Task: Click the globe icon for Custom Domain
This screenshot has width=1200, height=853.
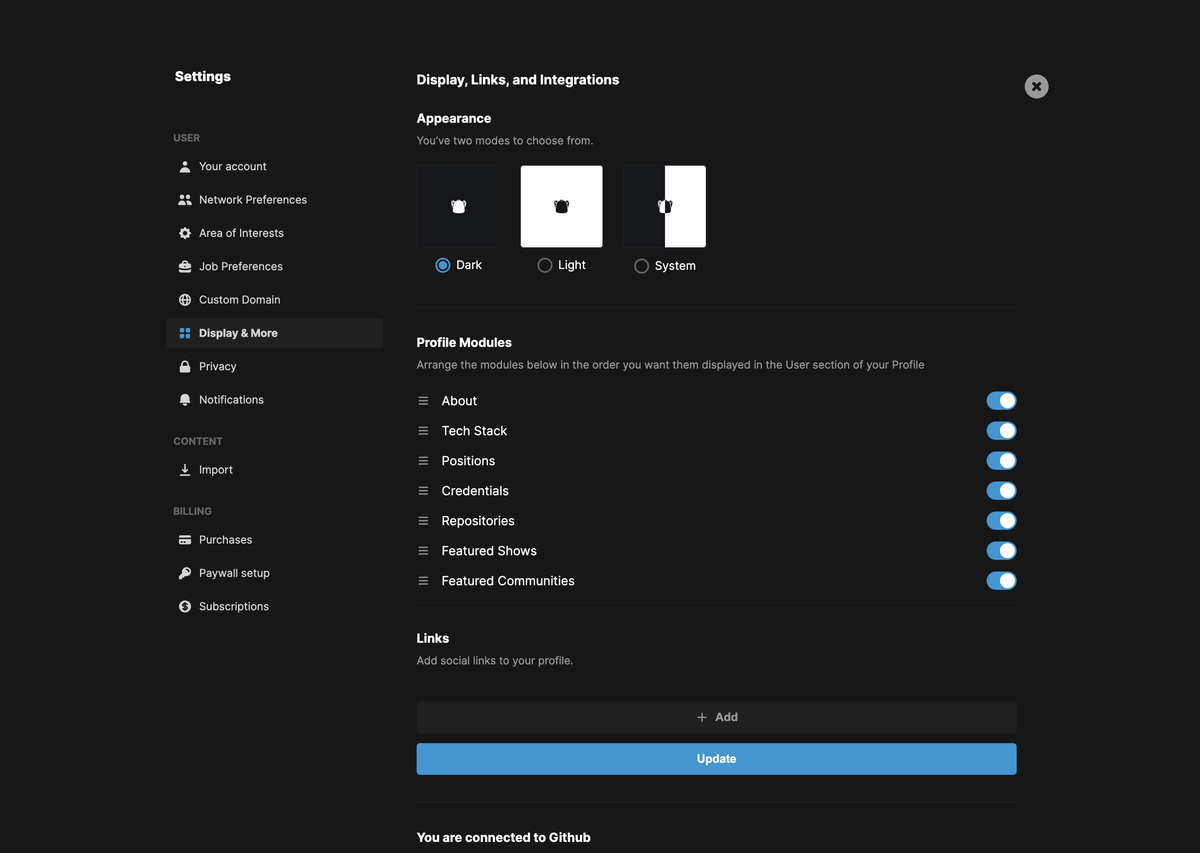Action: (x=185, y=300)
